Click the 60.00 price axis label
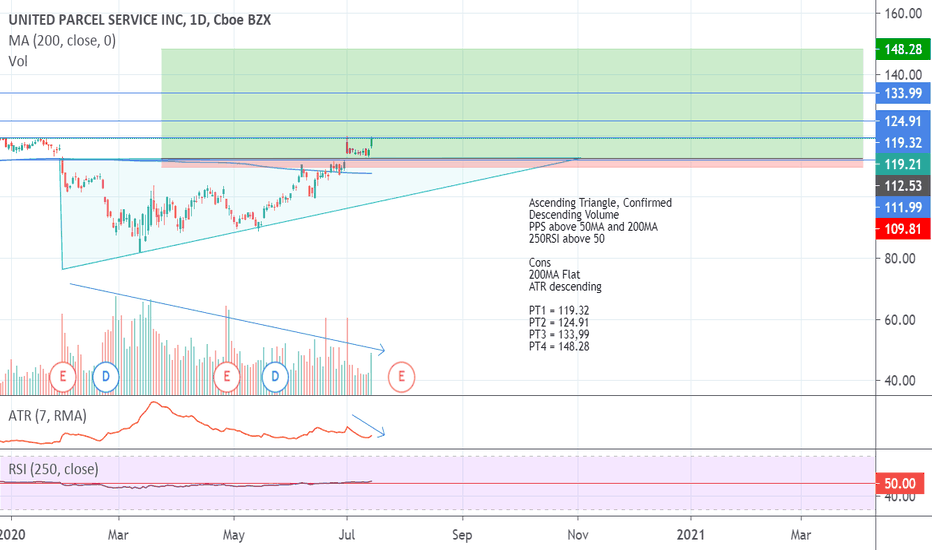The height and width of the screenshot is (550, 932). (899, 320)
